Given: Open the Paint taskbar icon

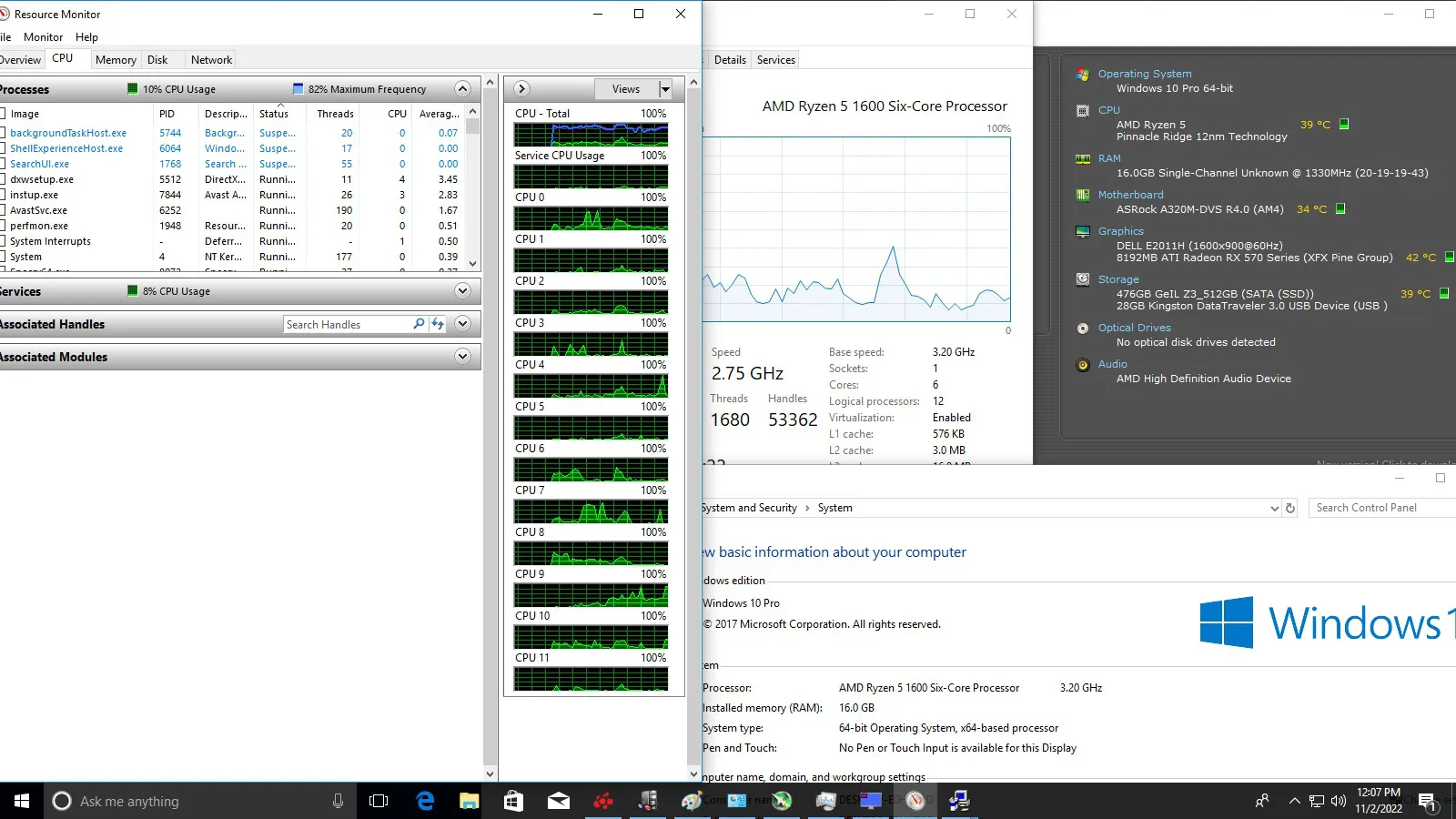Looking at the screenshot, I should click(x=692, y=801).
